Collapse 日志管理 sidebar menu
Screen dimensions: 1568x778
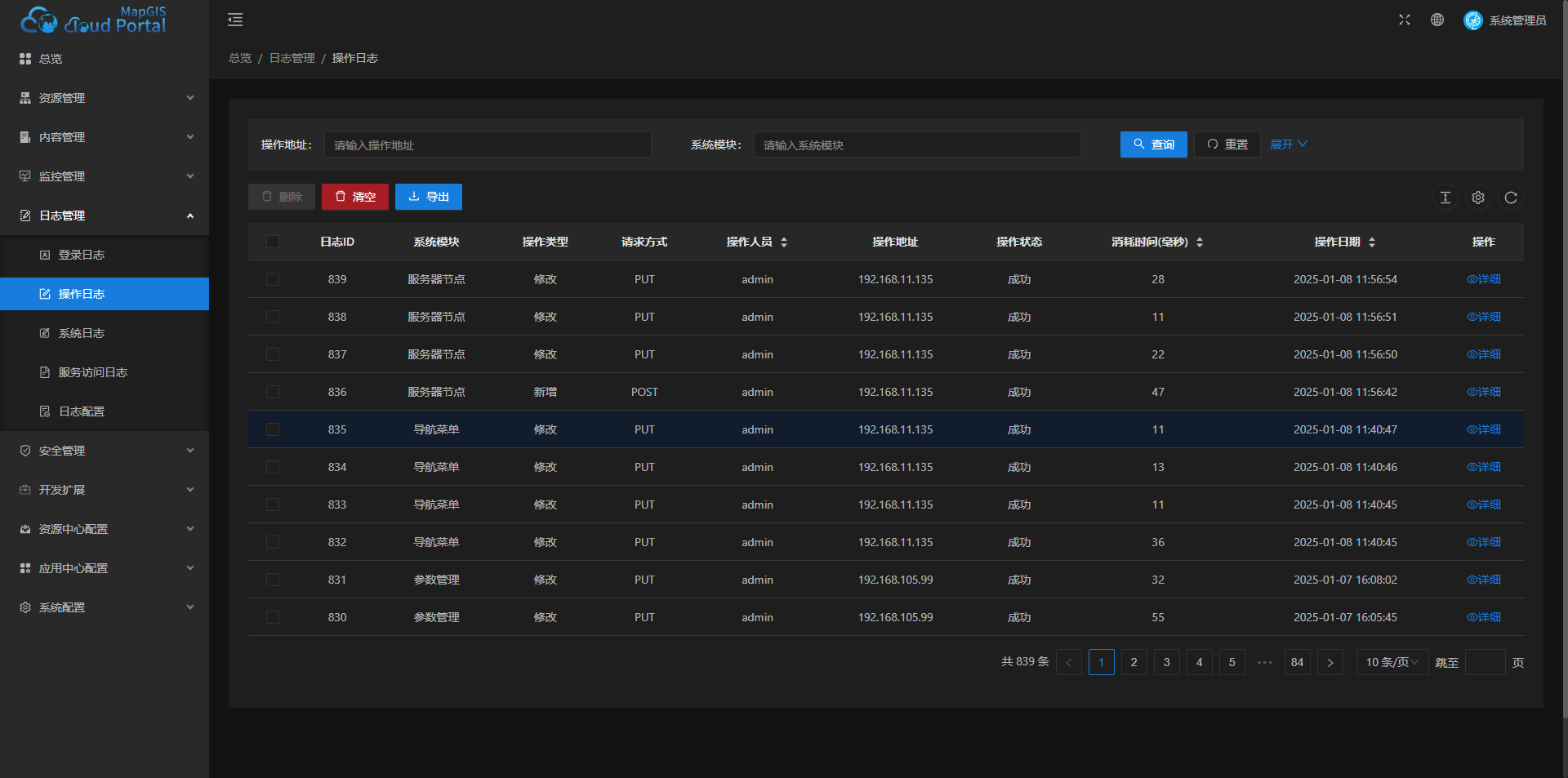pyautogui.click(x=105, y=216)
